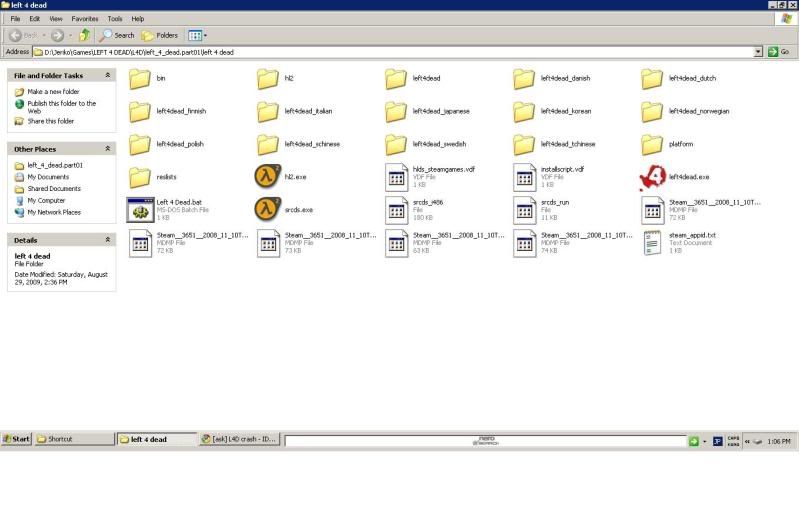
Task: Open My Documents from Other Places
Action: [x=48, y=177]
